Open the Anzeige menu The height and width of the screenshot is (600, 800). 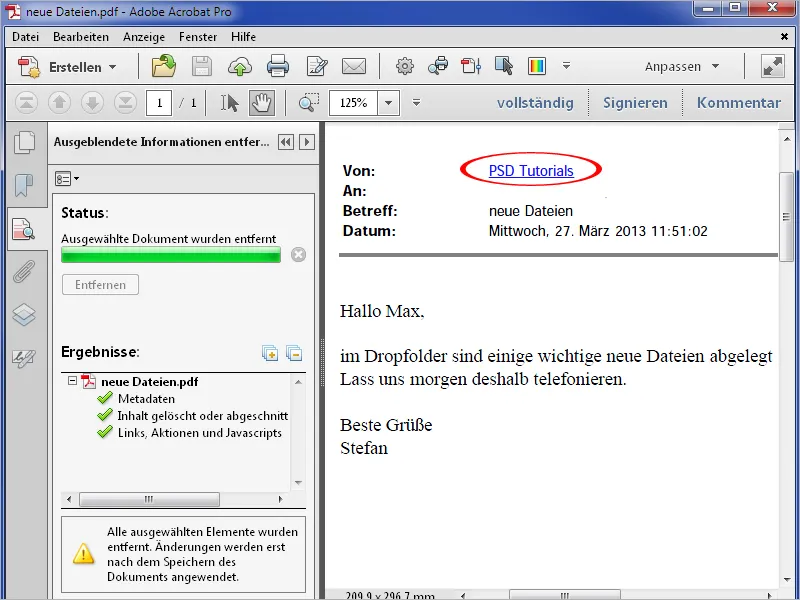pos(144,37)
